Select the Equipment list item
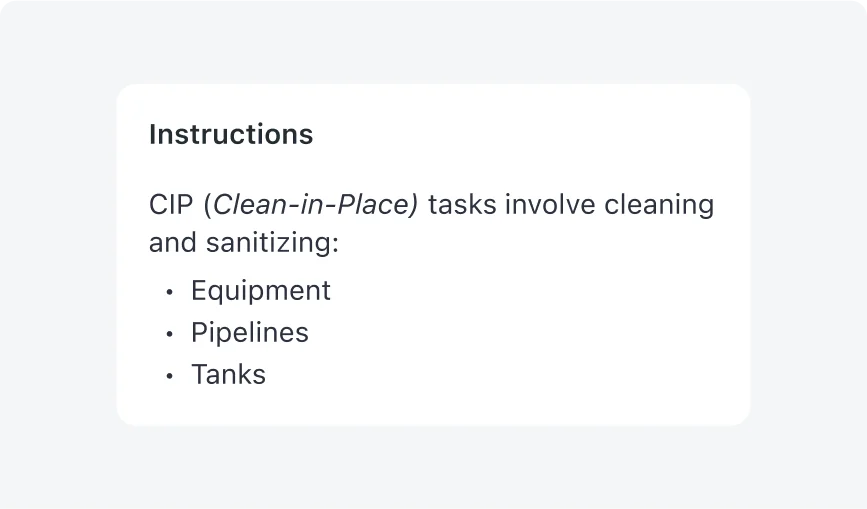867x509 pixels. pos(260,291)
